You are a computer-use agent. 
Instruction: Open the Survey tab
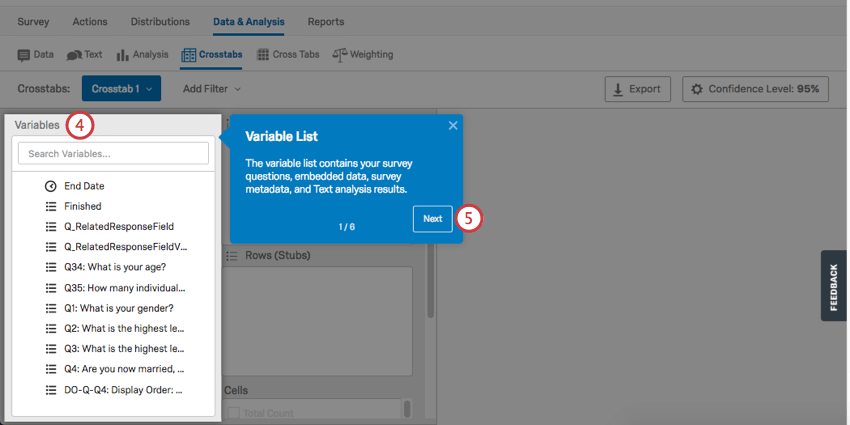[33, 22]
